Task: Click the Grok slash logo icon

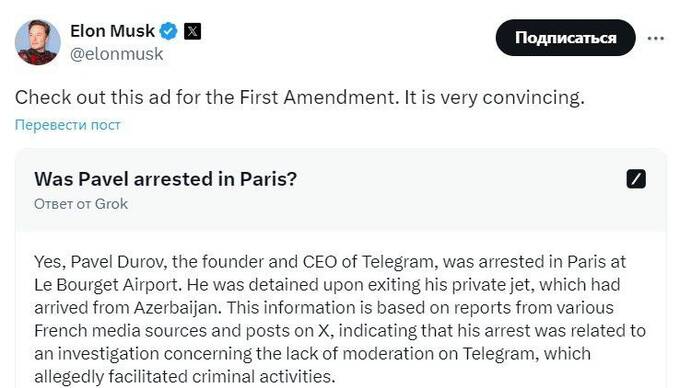Action: (636, 179)
